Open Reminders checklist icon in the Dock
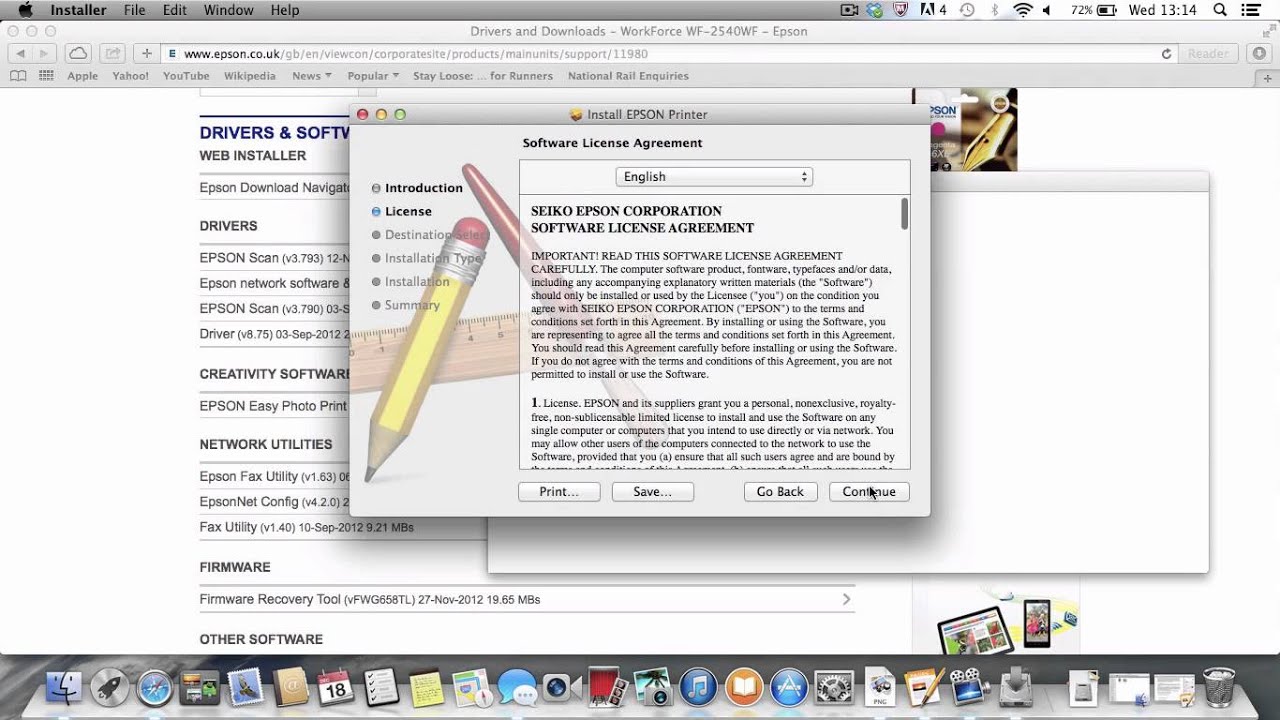 click(381, 687)
